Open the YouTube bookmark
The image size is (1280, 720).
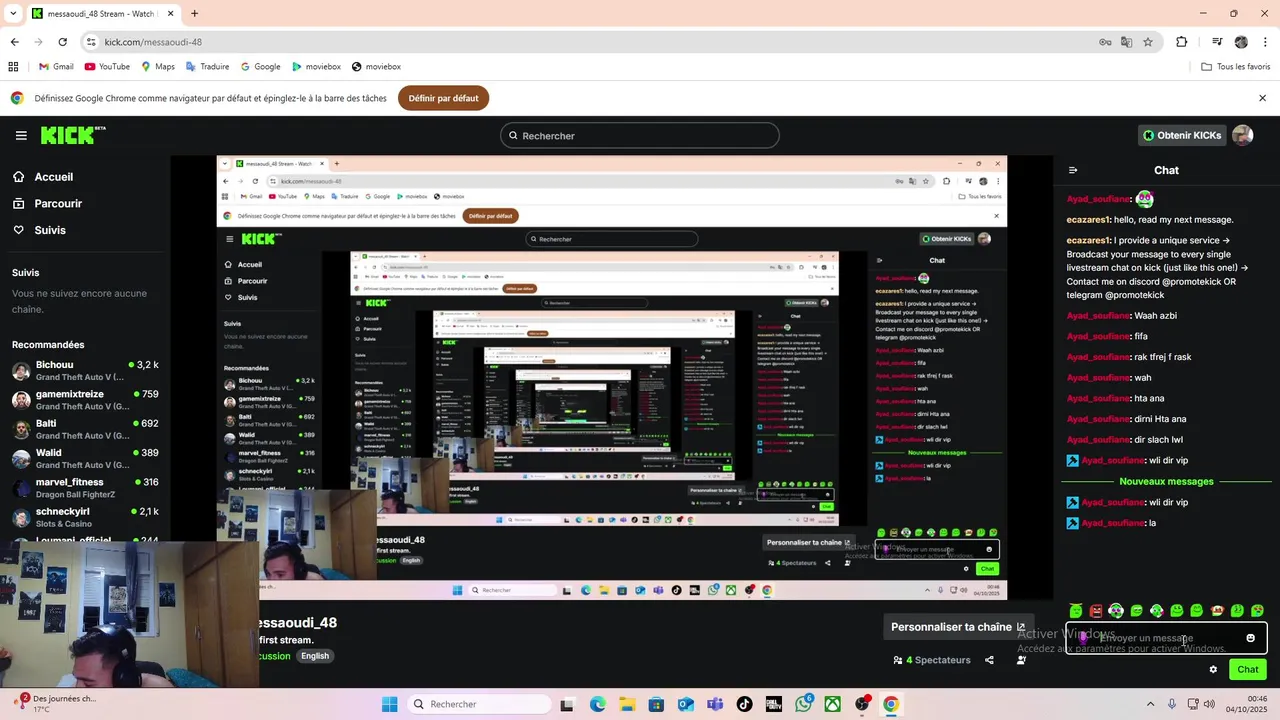point(107,67)
